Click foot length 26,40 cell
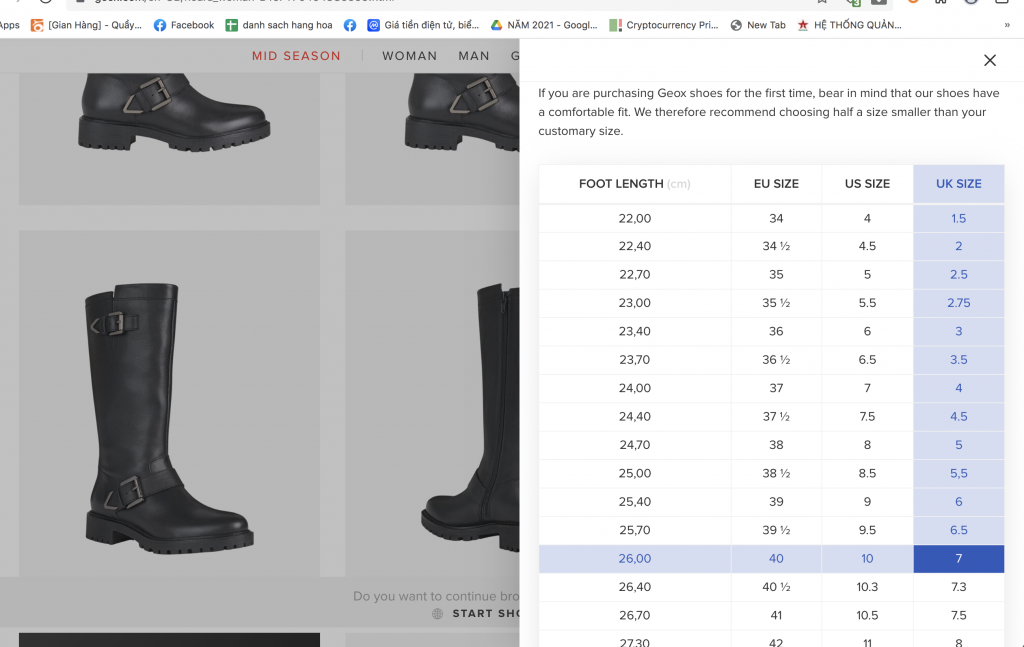The width and height of the screenshot is (1024, 647). click(635, 587)
